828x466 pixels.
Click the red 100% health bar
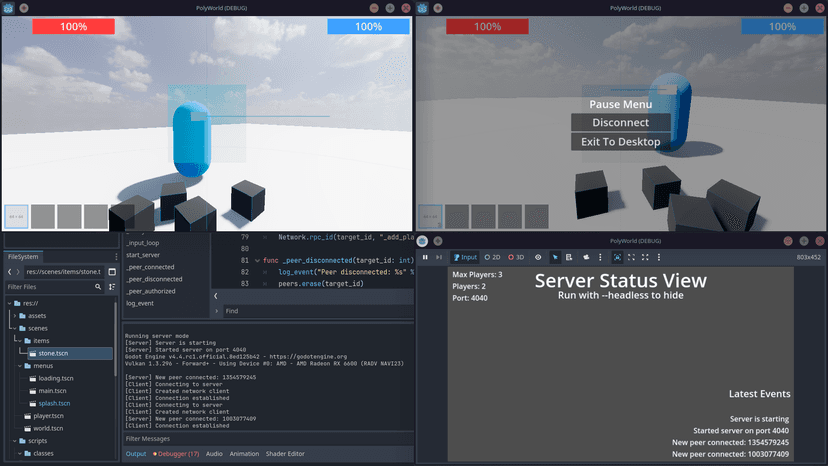(x=73, y=27)
